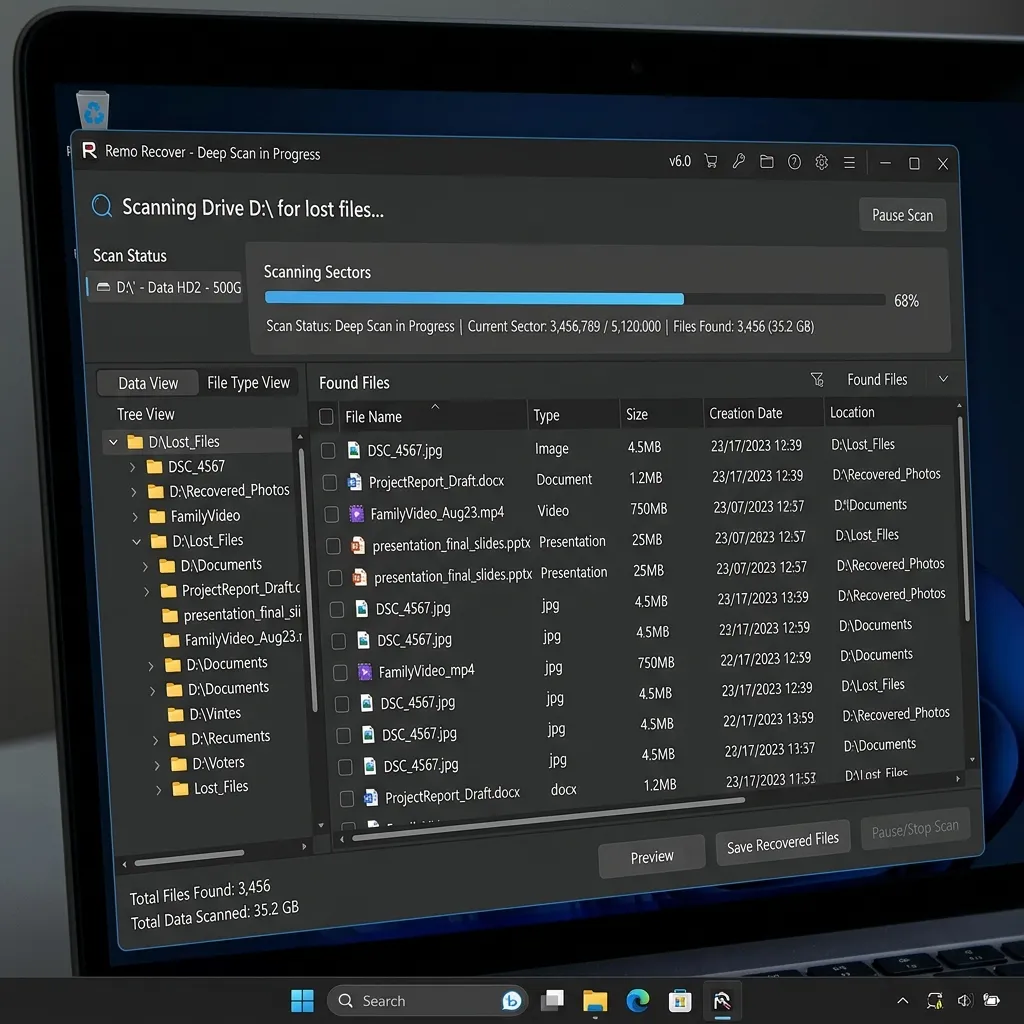Image resolution: width=1024 pixels, height=1024 pixels.
Task: Open the hamburger menu icon
Action: pos(849,163)
